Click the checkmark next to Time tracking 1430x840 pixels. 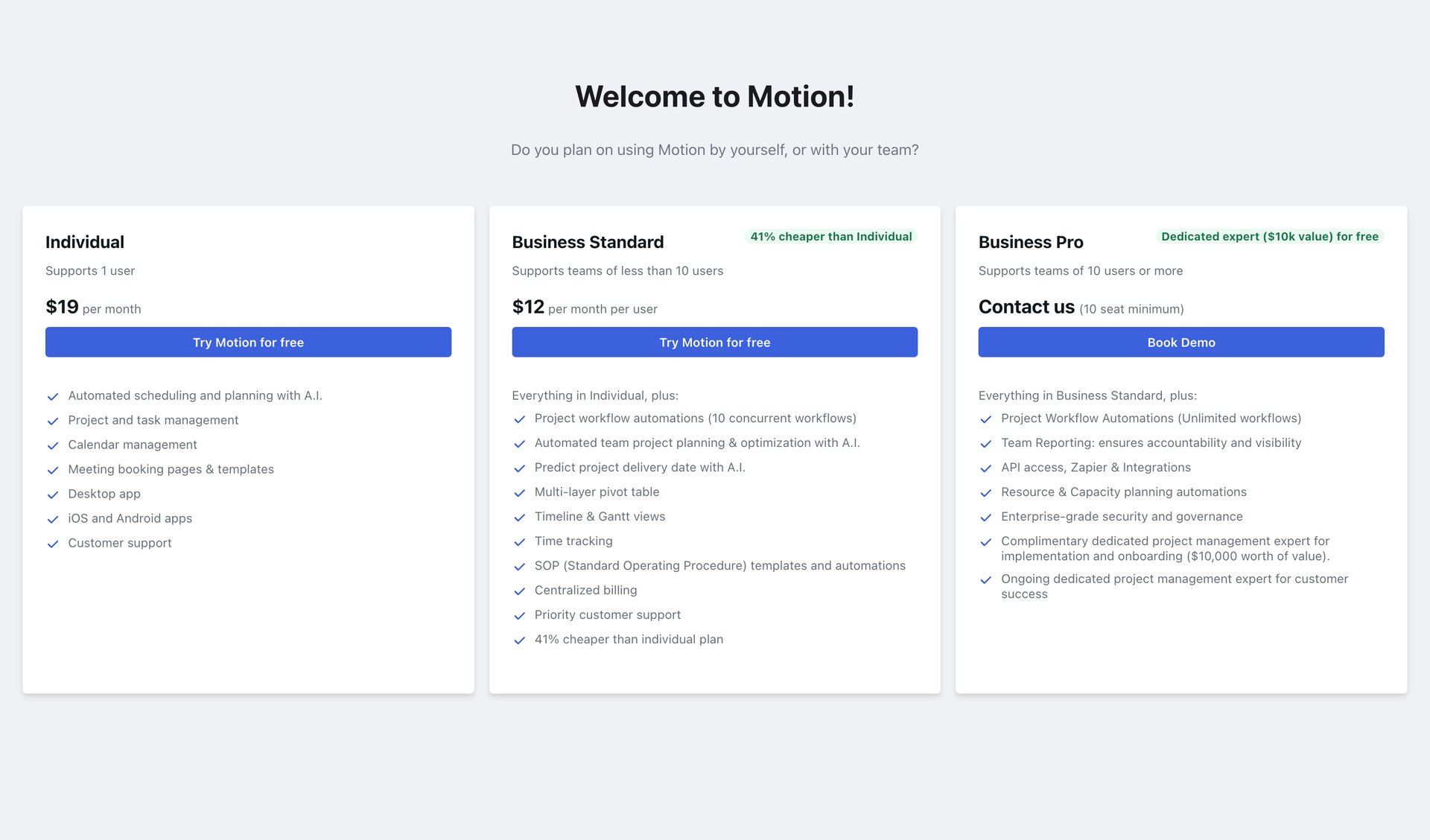(520, 541)
